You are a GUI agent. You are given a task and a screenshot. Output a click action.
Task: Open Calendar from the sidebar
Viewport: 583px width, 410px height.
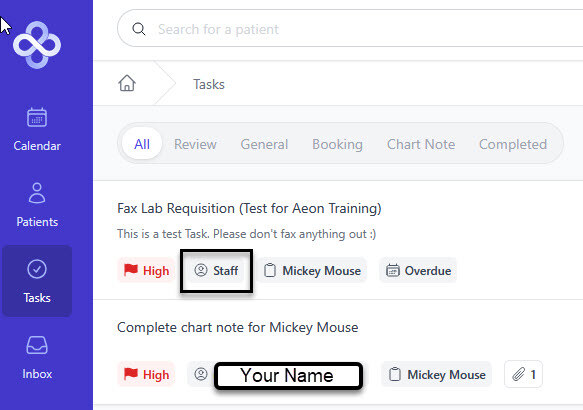coord(37,130)
